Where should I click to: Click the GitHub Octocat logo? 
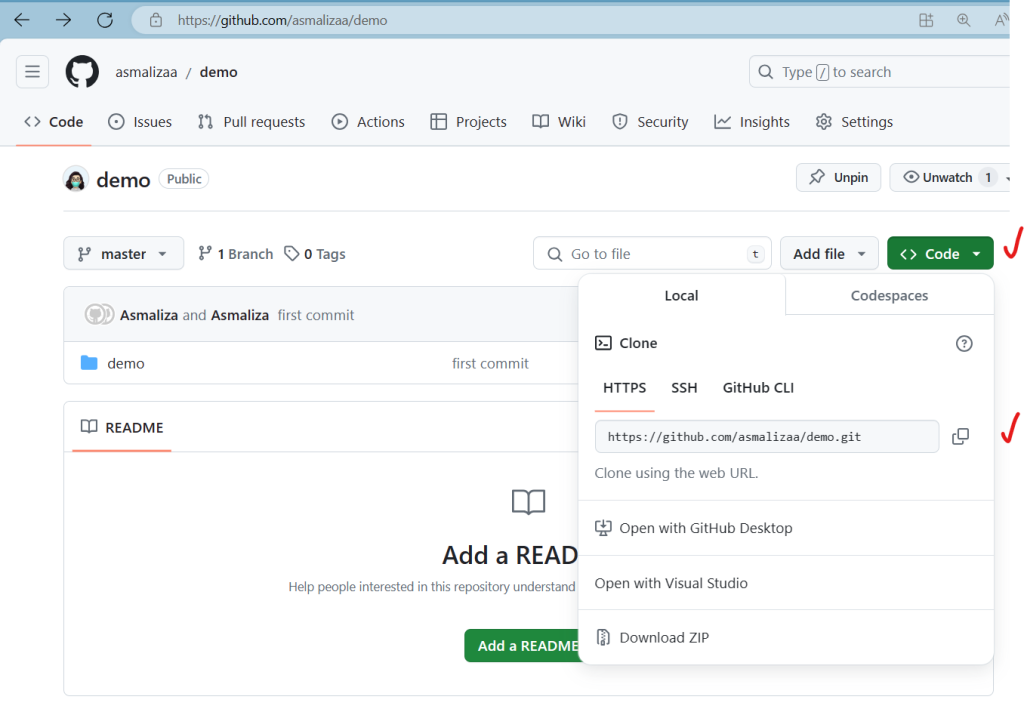pyautogui.click(x=83, y=72)
